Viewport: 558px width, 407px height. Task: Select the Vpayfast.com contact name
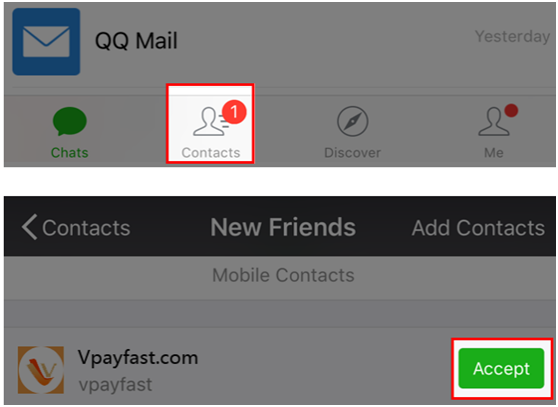138,358
